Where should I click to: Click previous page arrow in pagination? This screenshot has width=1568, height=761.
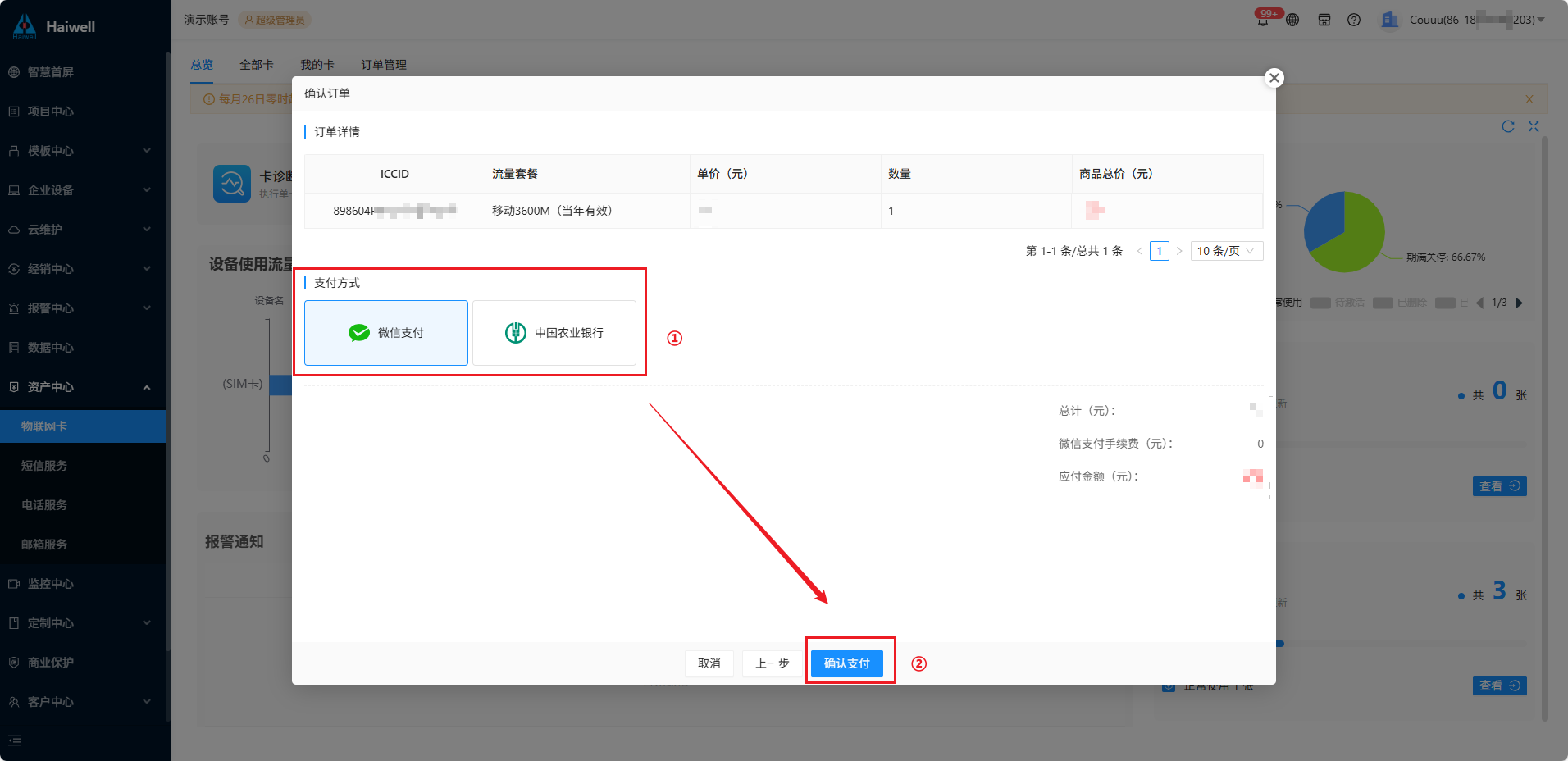point(1139,251)
